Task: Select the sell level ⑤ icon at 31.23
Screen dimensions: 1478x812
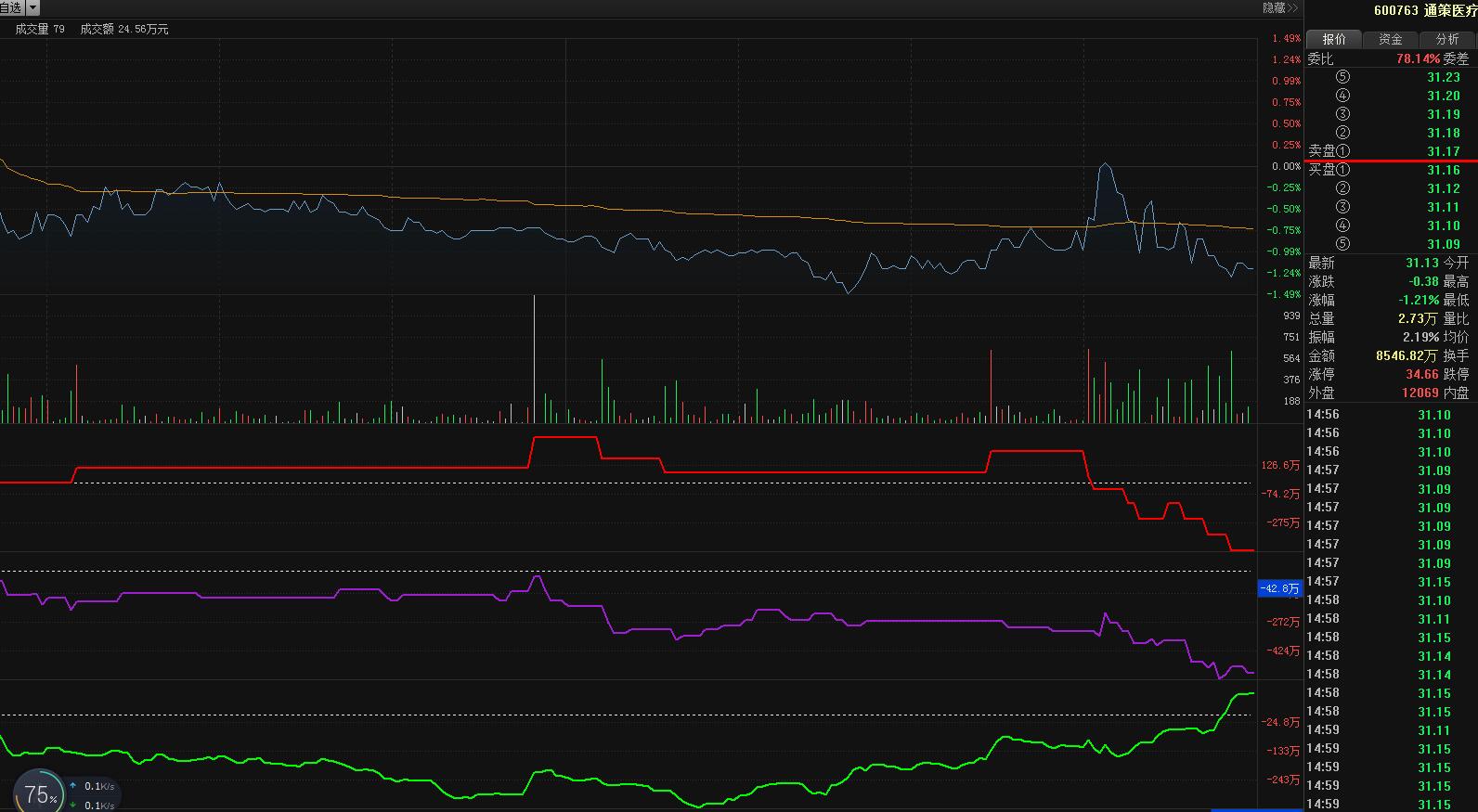Action: point(1342,77)
